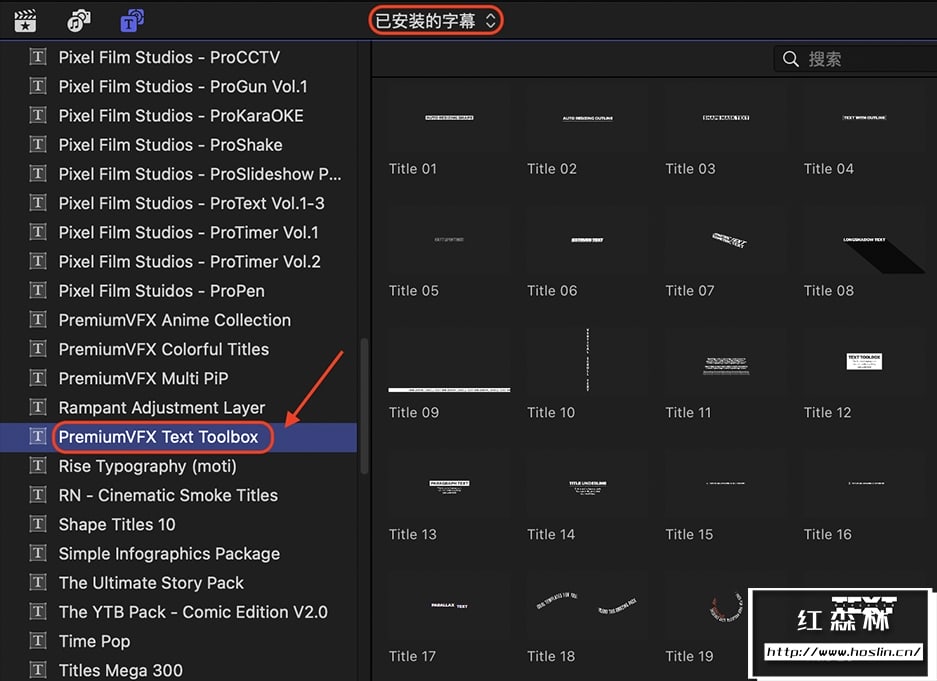Viewport: 937px width, 681px height.
Task: Select the Title 03 thumbnail
Action: (x=726, y=118)
